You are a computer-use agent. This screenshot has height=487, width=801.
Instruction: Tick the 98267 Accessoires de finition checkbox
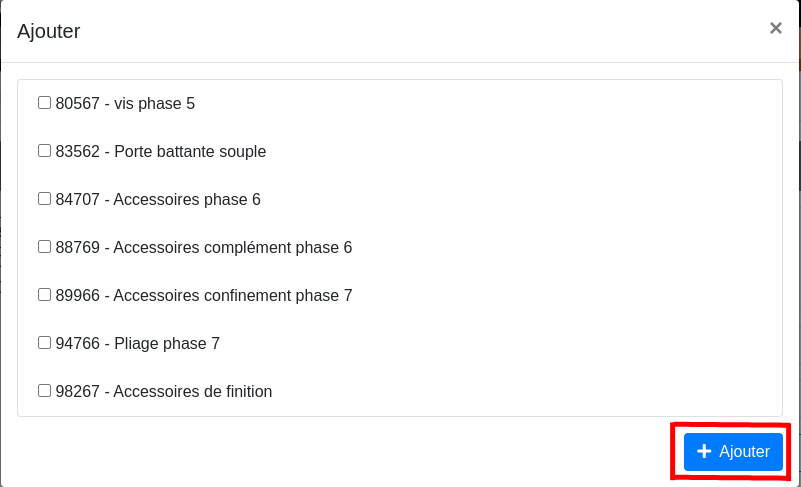point(44,391)
